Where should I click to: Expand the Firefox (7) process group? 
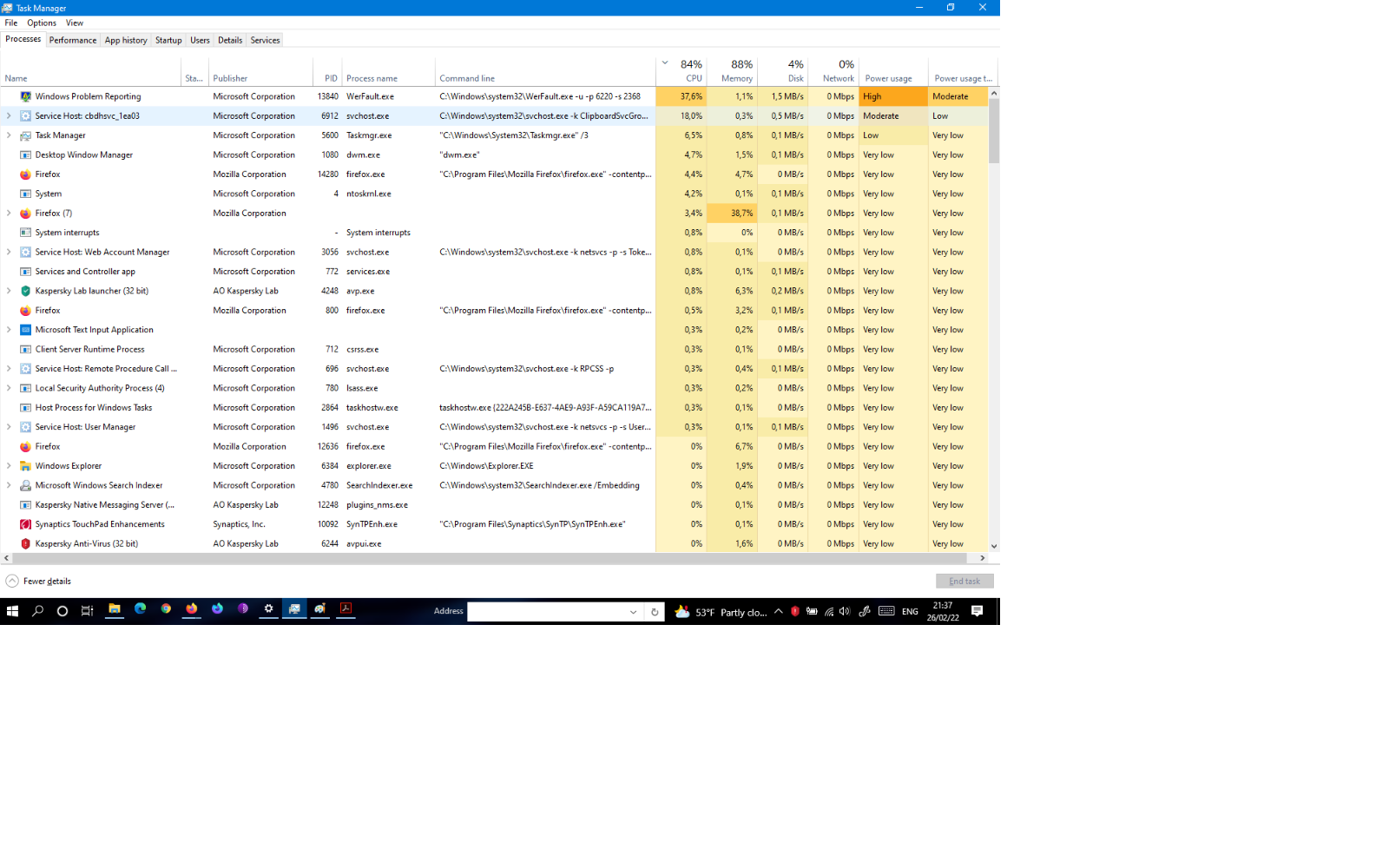[9, 213]
